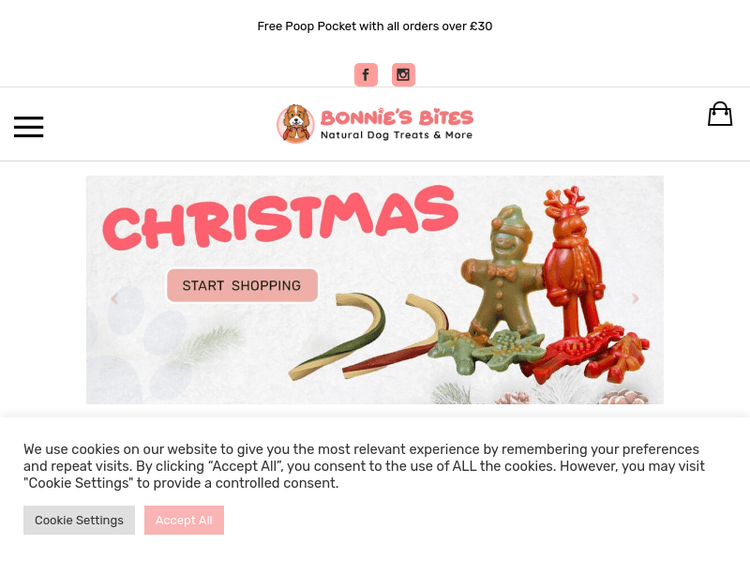Accept All cookies
This screenshot has width=750, height=563.
click(184, 520)
